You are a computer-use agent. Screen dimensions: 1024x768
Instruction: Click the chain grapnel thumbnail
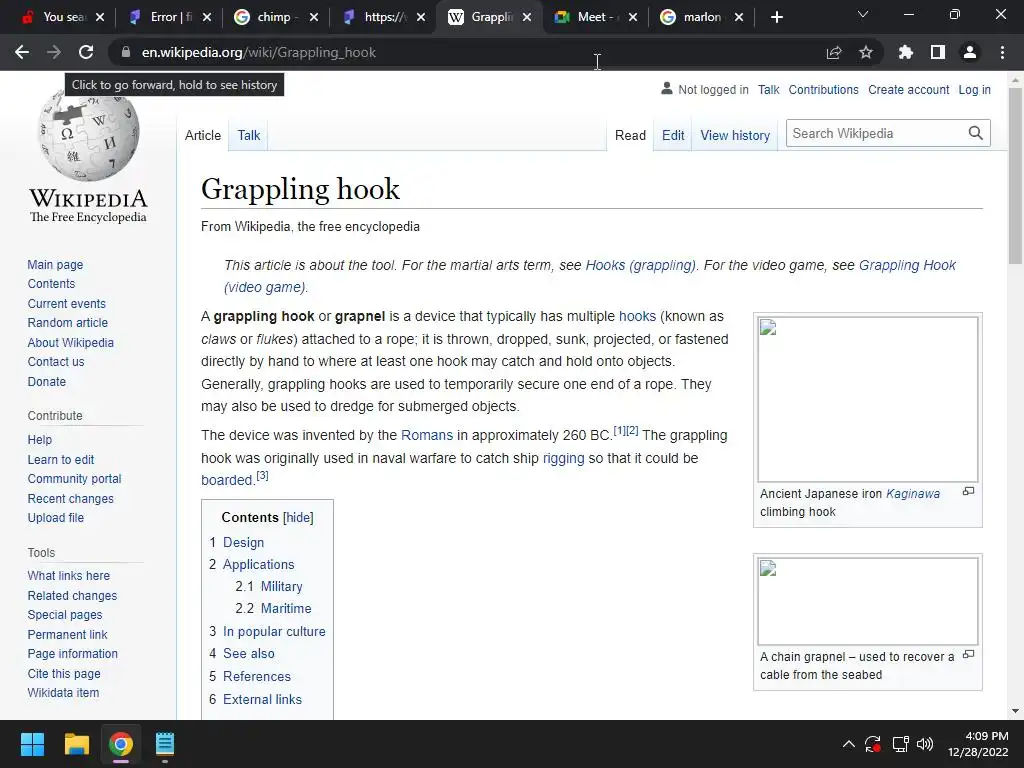click(868, 601)
